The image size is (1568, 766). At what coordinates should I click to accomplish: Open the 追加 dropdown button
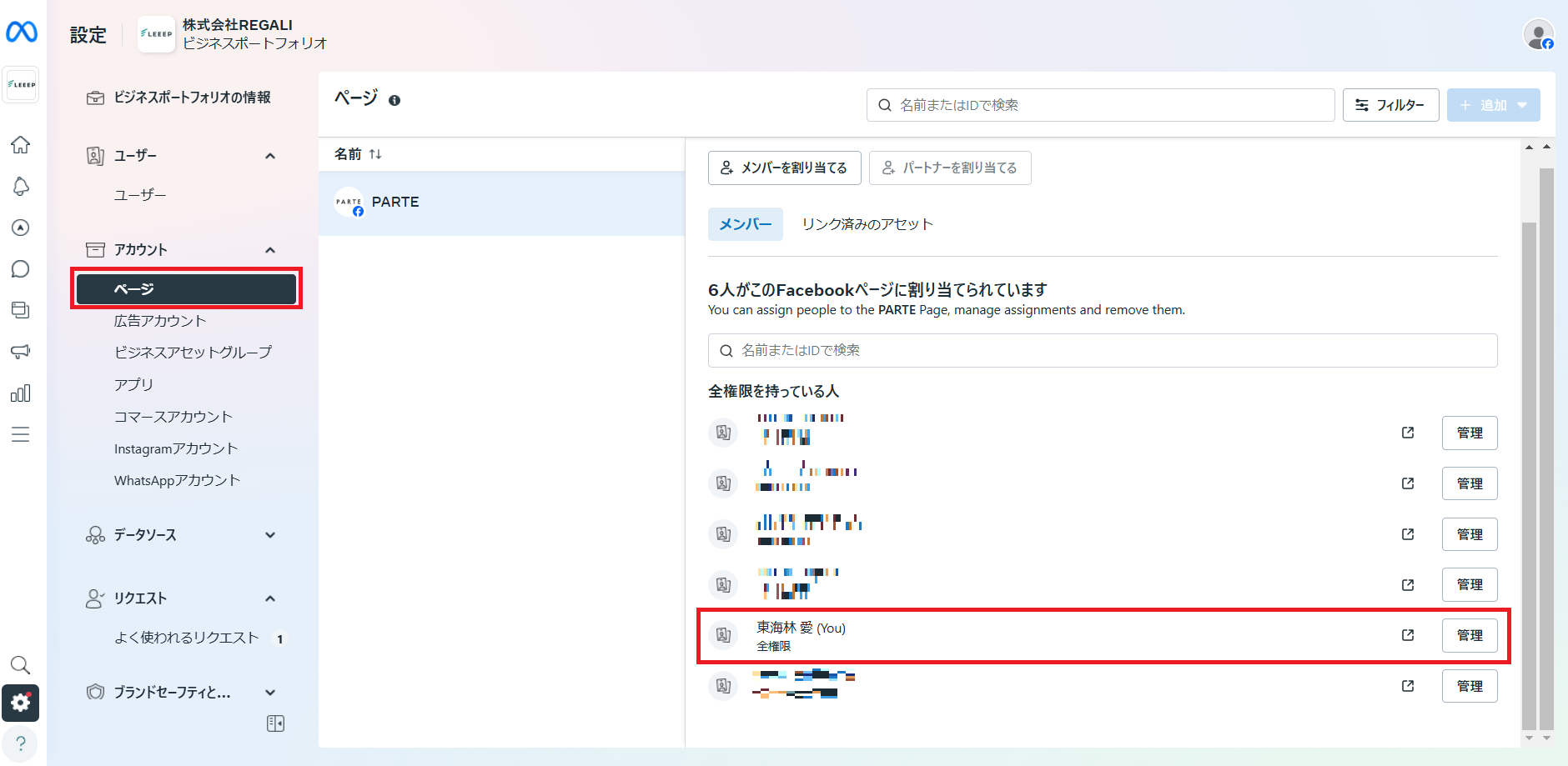point(1493,105)
